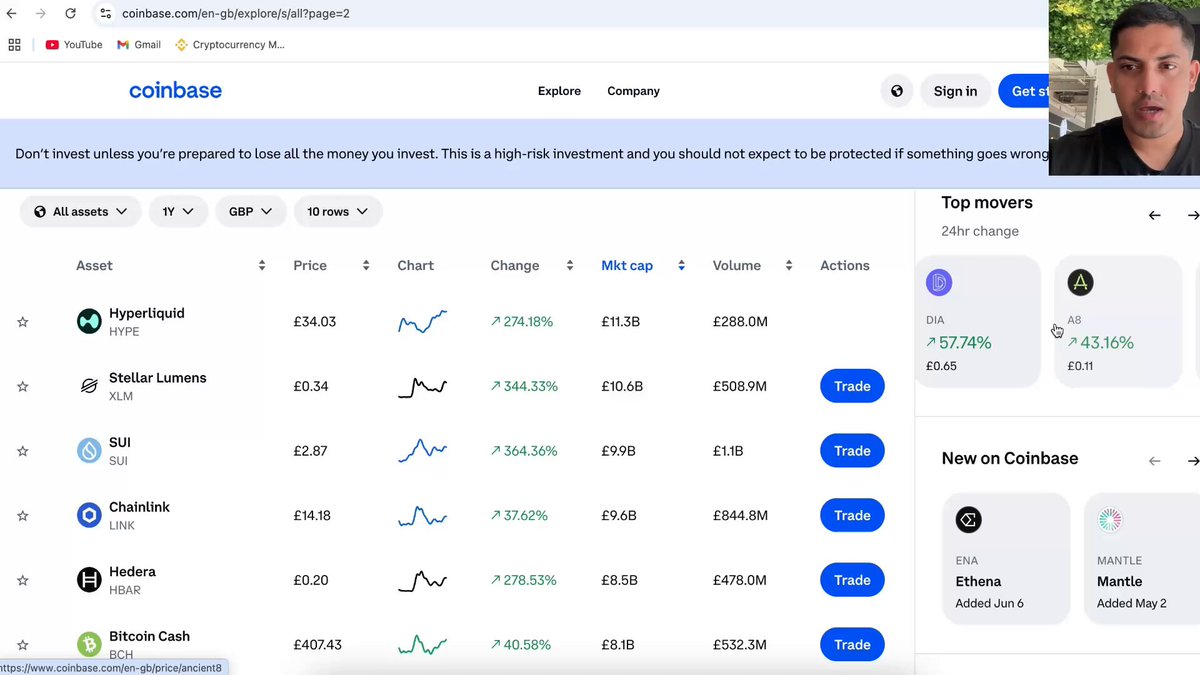Click the Hyperliquid coin icon

click(x=89, y=322)
